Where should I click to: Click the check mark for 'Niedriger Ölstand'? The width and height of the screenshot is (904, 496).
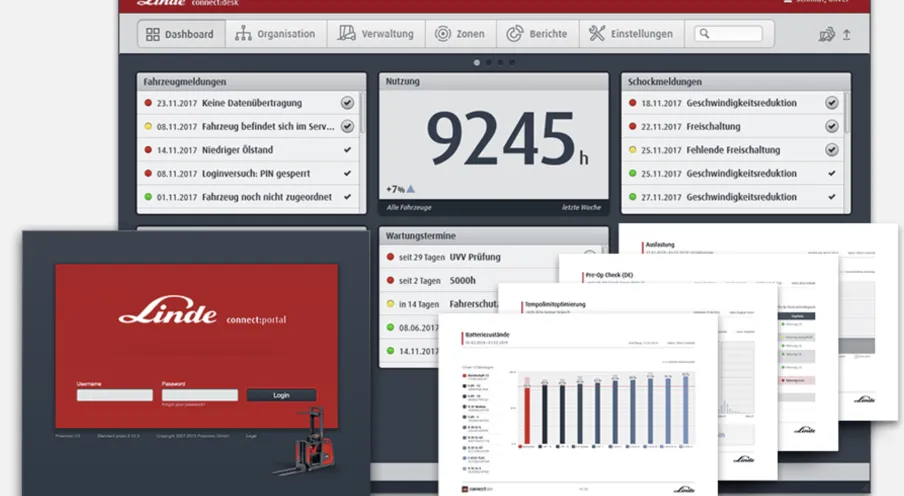pos(347,149)
